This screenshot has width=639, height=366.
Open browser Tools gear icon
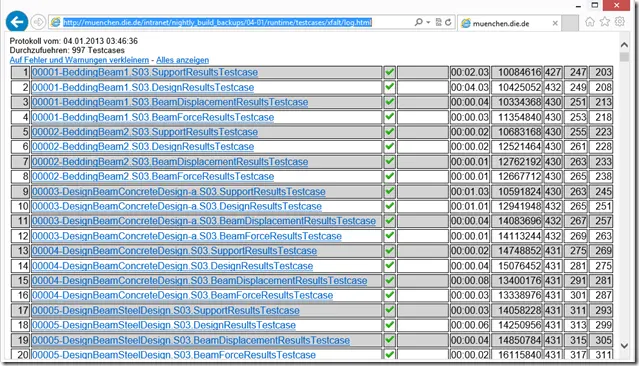coord(620,22)
